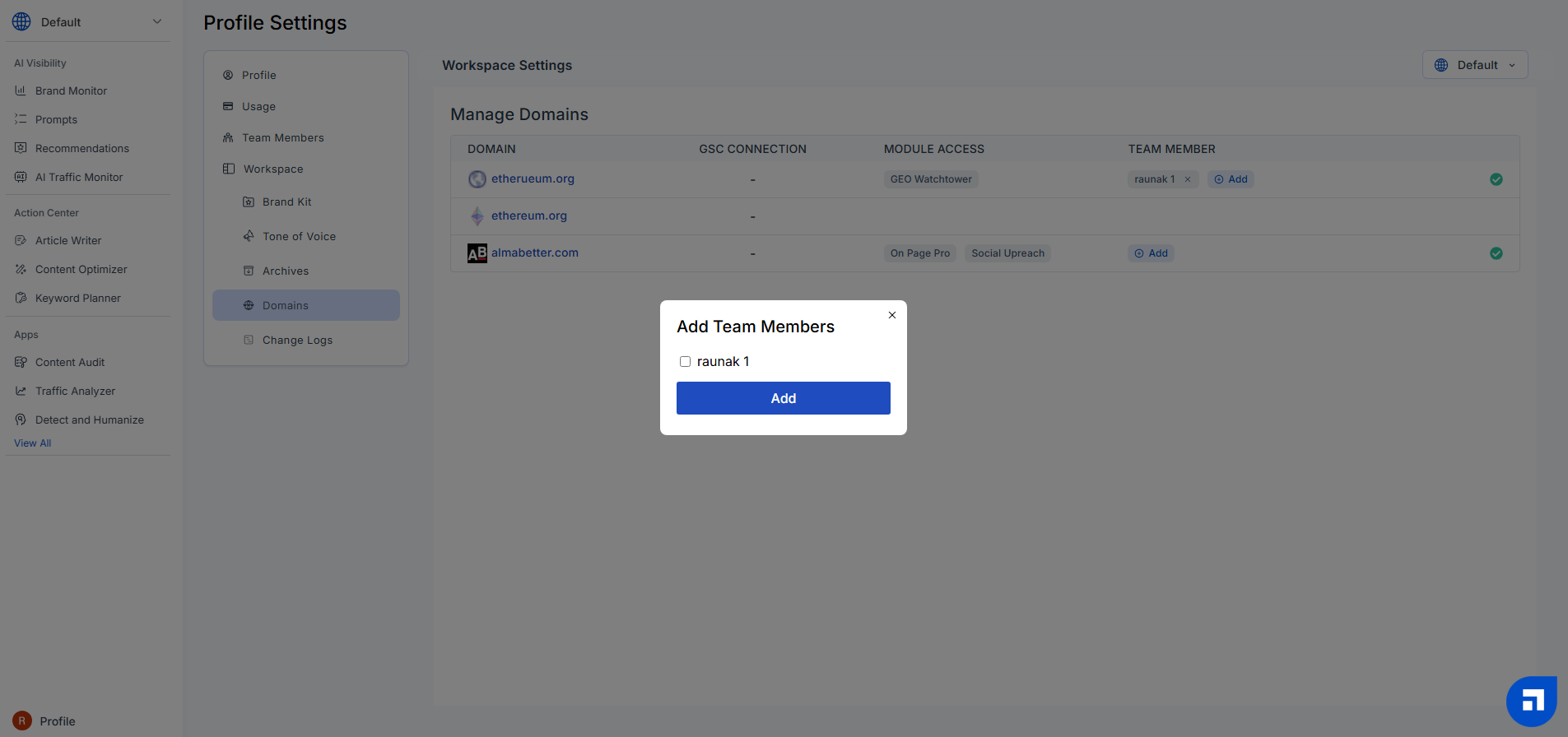Screen dimensions: 1568x737
Task: Open the Brand Monitor icon in sidebar
Action: coord(21,91)
